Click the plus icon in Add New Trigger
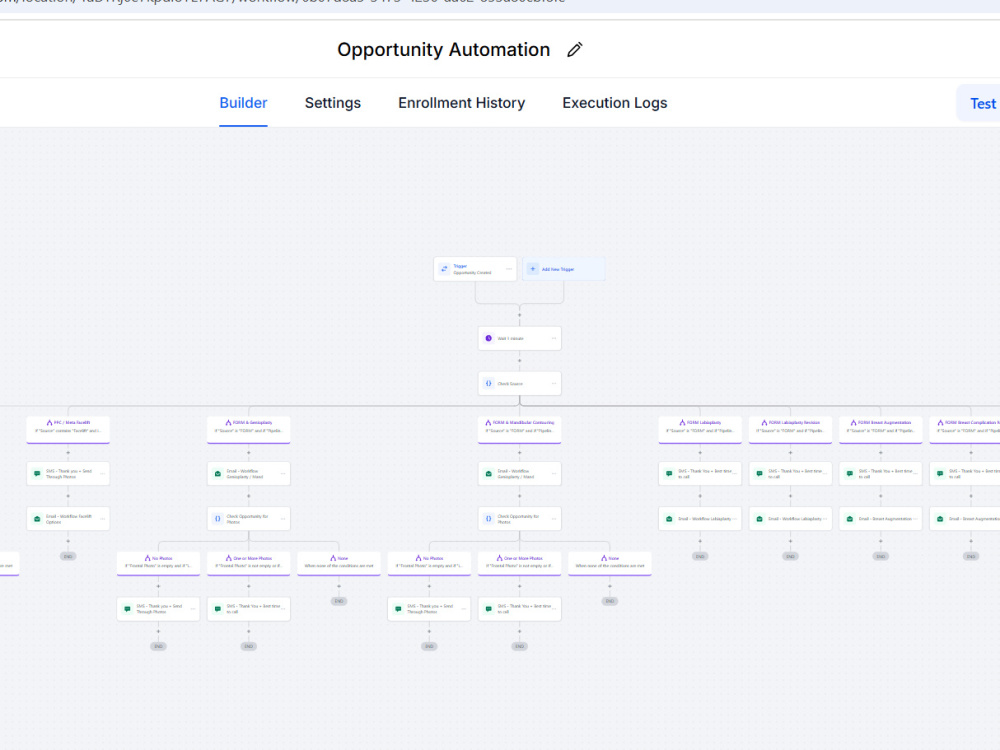 (x=533, y=269)
